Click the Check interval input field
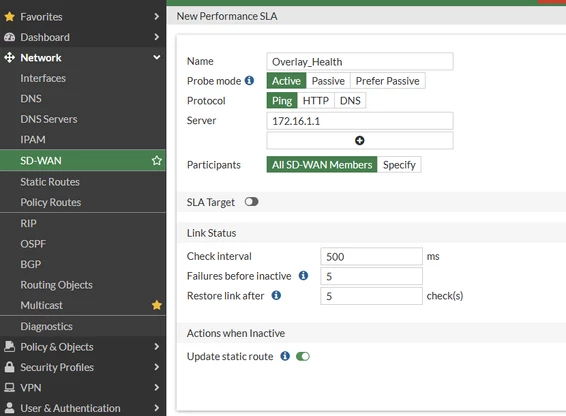This screenshot has width=566, height=416. (x=371, y=256)
